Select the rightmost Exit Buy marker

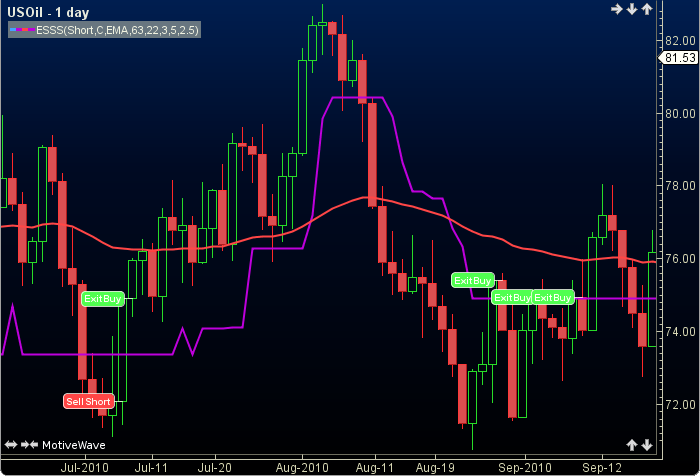[x=553, y=297]
